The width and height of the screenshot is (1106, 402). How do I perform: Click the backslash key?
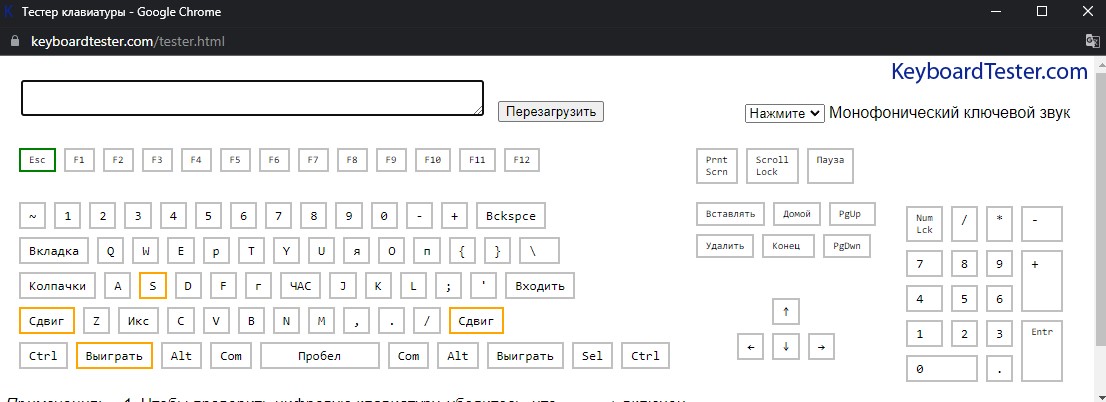540,250
